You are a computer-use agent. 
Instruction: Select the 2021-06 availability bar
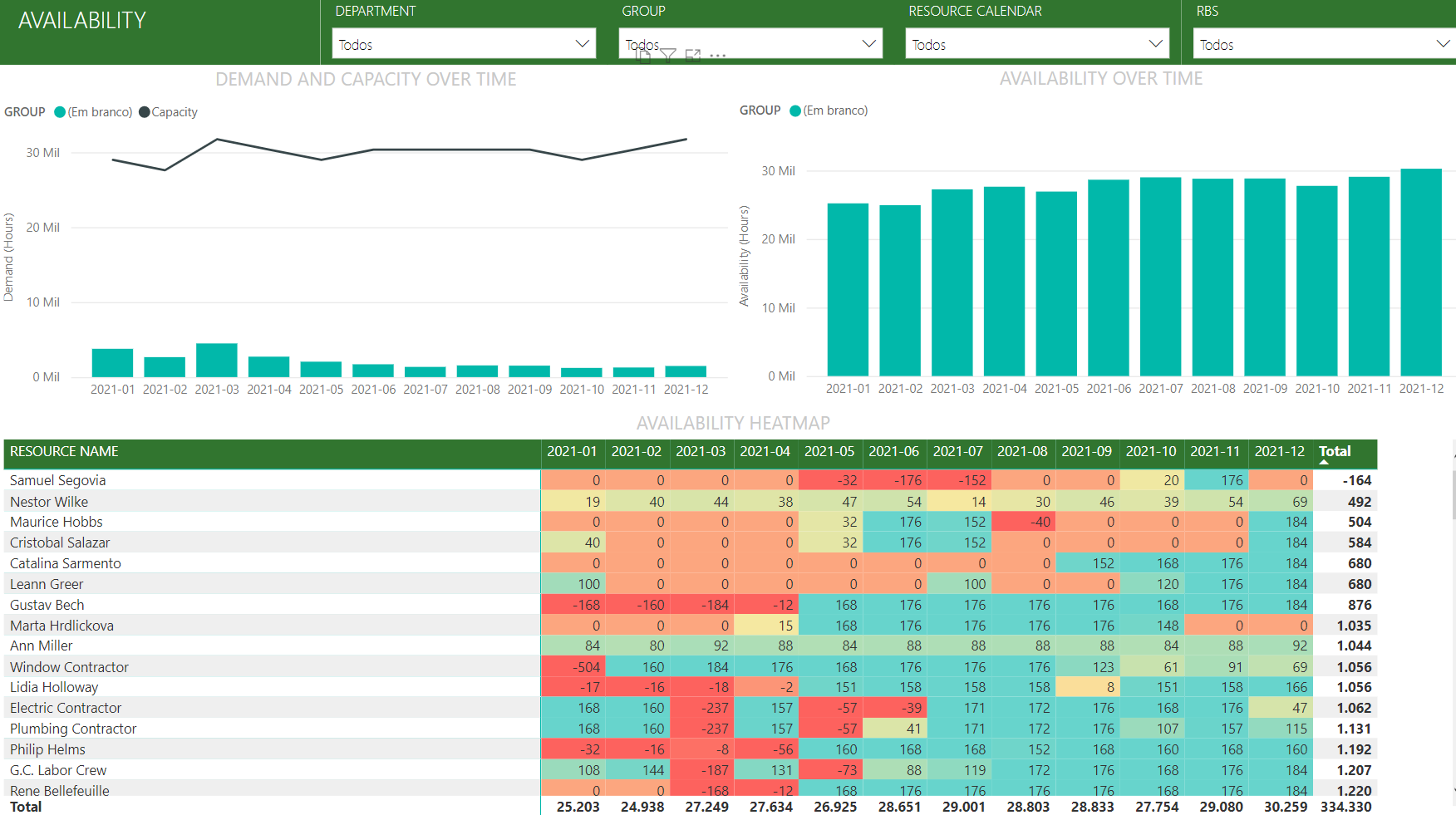(1109, 278)
